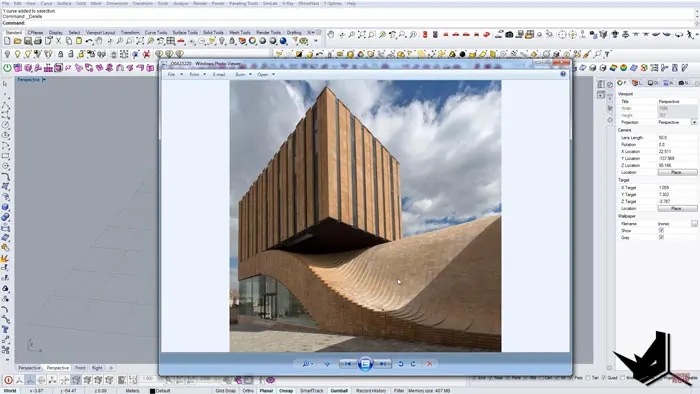
Task: Expand the Standard toolbar overflow arrow
Action: pyautogui.click(x=317, y=41)
